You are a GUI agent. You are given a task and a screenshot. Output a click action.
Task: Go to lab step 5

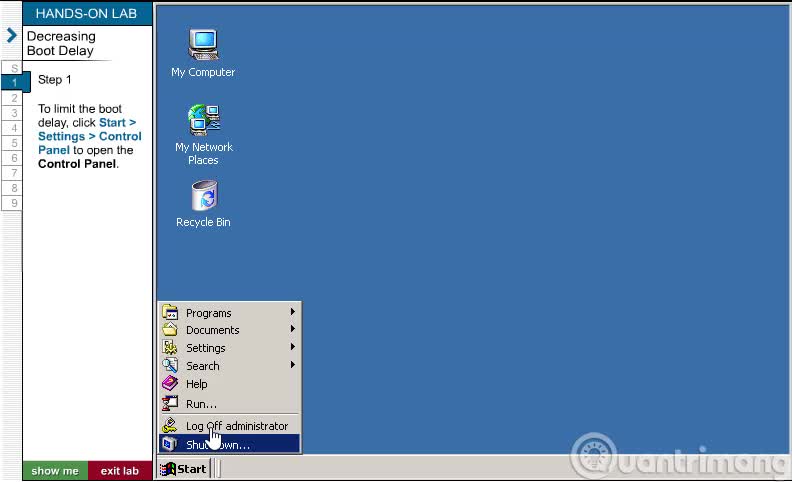pos(14,143)
